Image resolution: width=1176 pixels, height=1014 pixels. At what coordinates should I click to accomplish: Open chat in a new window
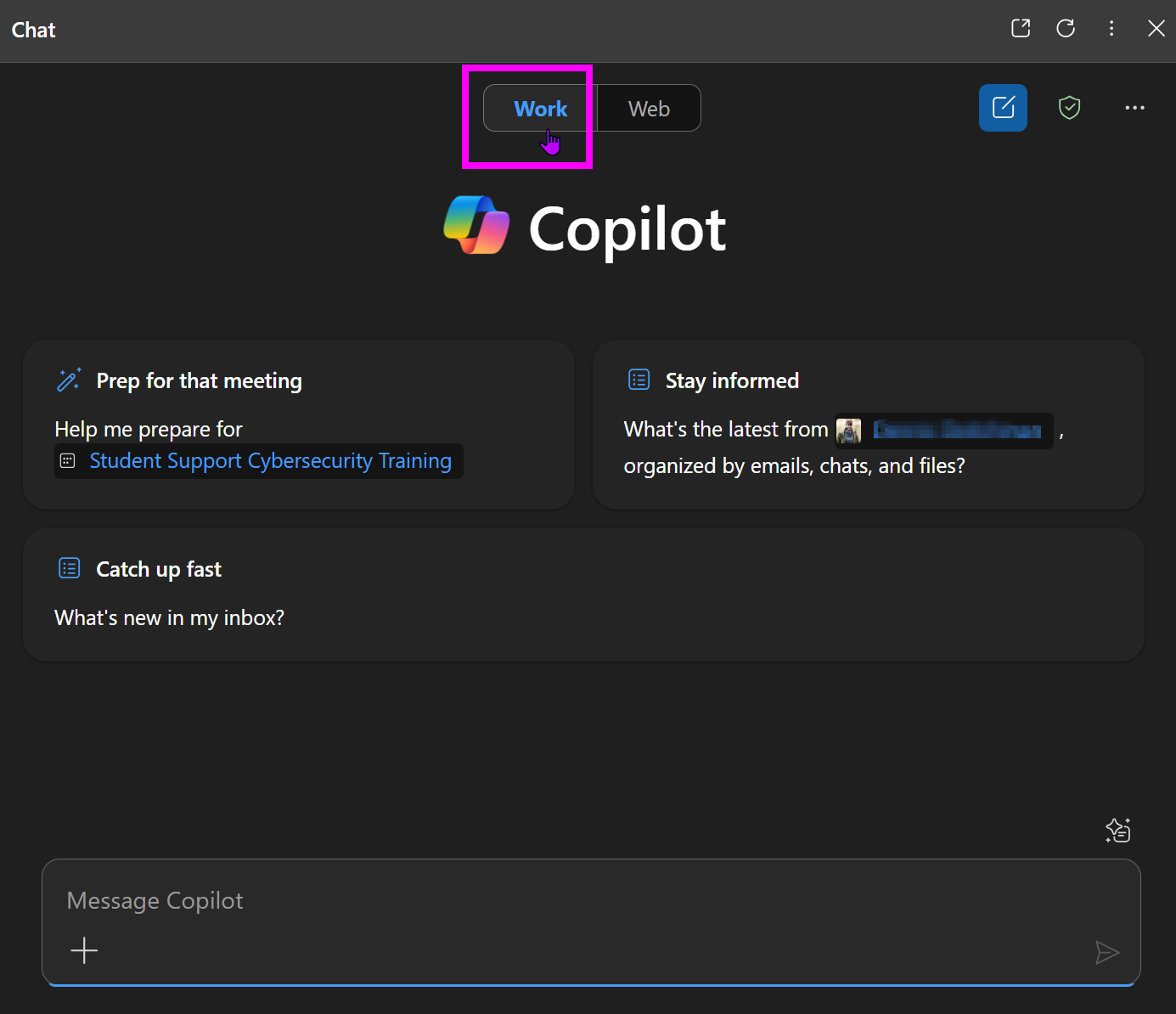click(1021, 29)
